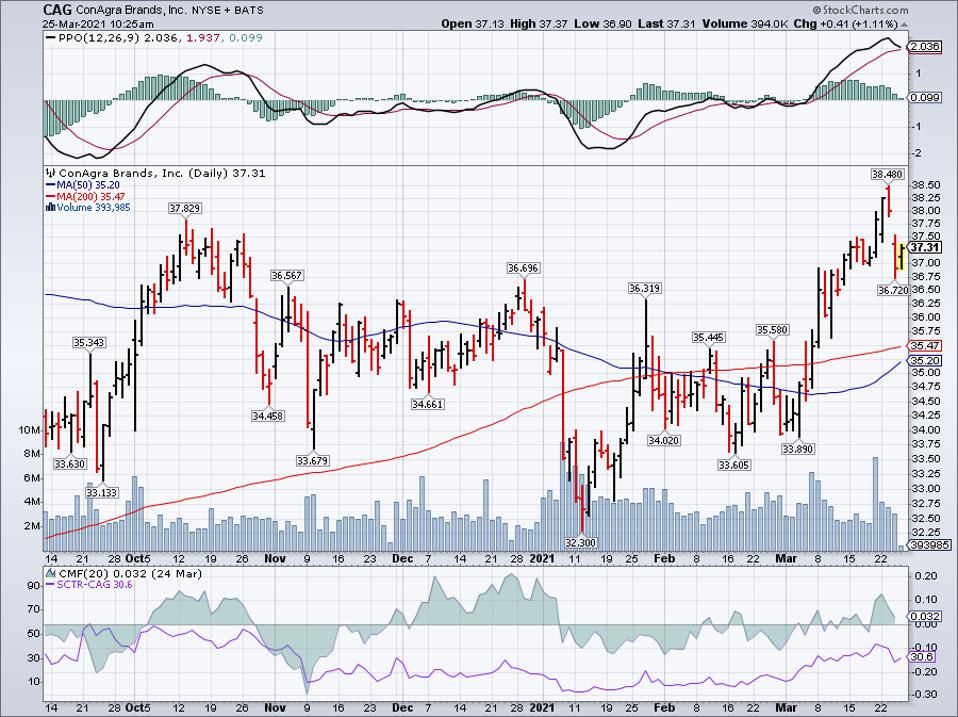Click the 35.20 MA(50) tag on right axis
The image size is (958, 717).
point(924,360)
